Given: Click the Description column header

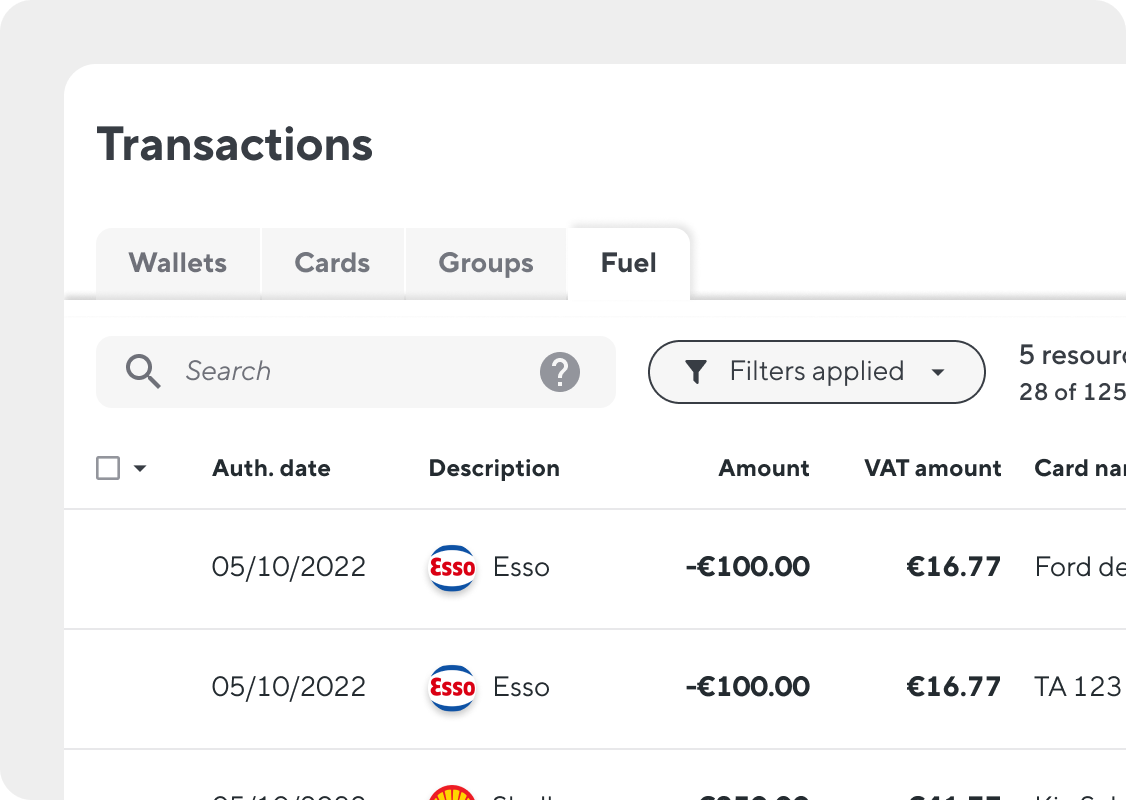Looking at the screenshot, I should coord(494,468).
